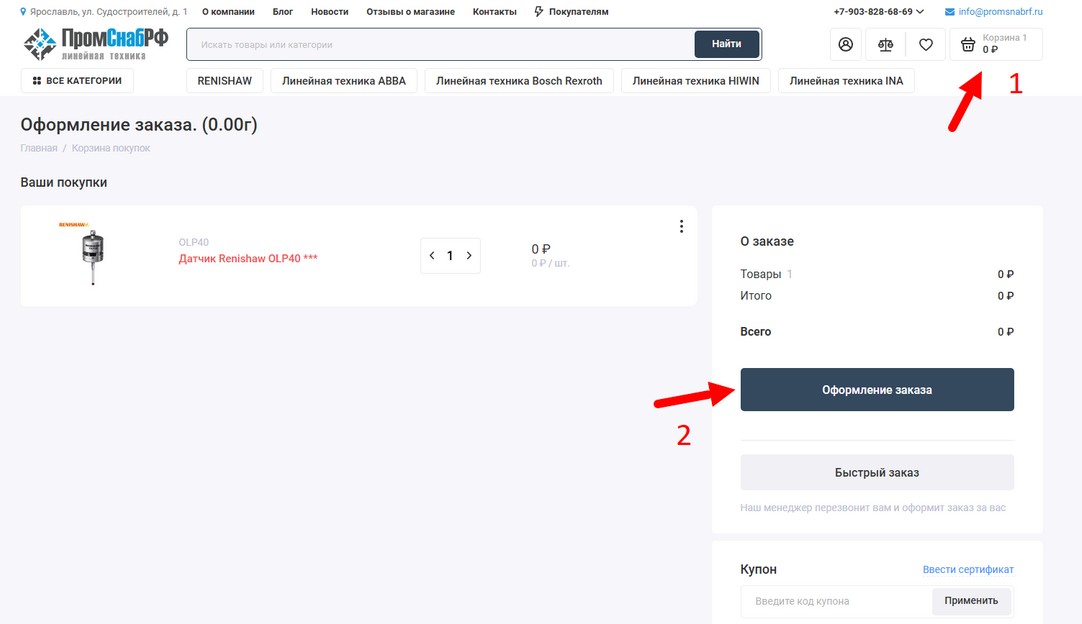Click the 0 ₽ / шт. unit price

(550, 263)
